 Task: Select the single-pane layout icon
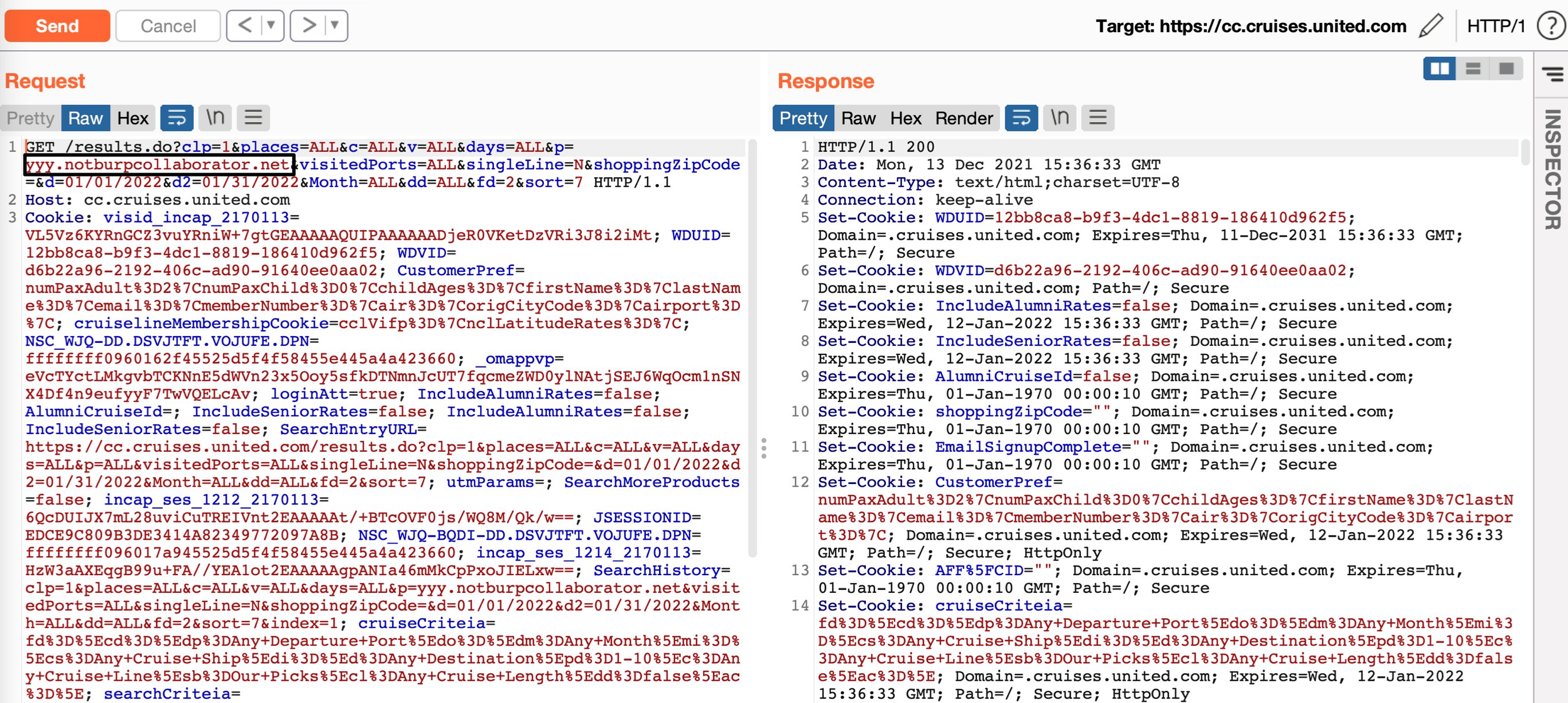[1508, 69]
